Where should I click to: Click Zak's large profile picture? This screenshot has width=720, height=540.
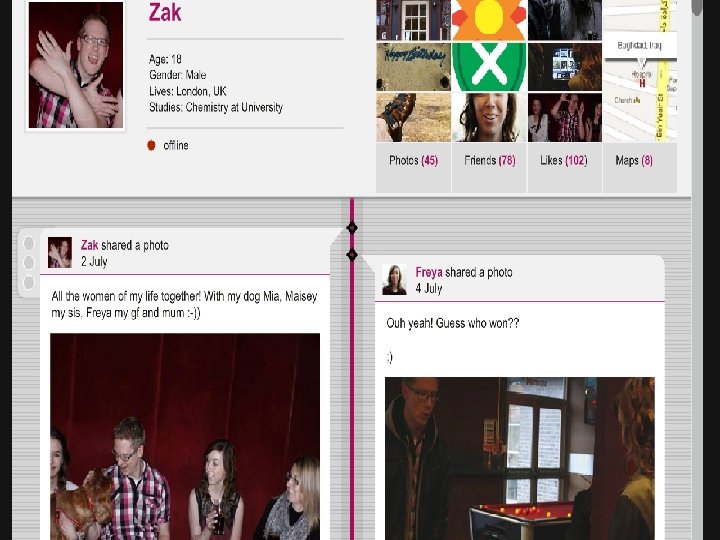(76, 65)
